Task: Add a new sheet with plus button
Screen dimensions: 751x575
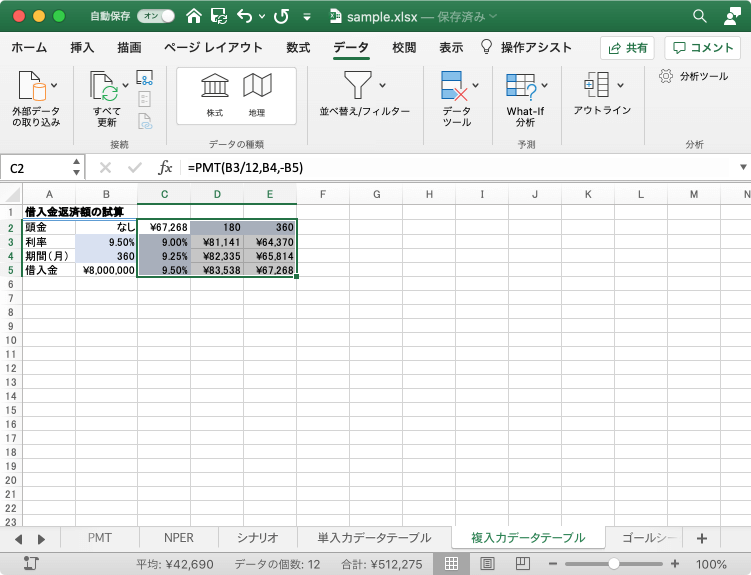Action: [702, 539]
